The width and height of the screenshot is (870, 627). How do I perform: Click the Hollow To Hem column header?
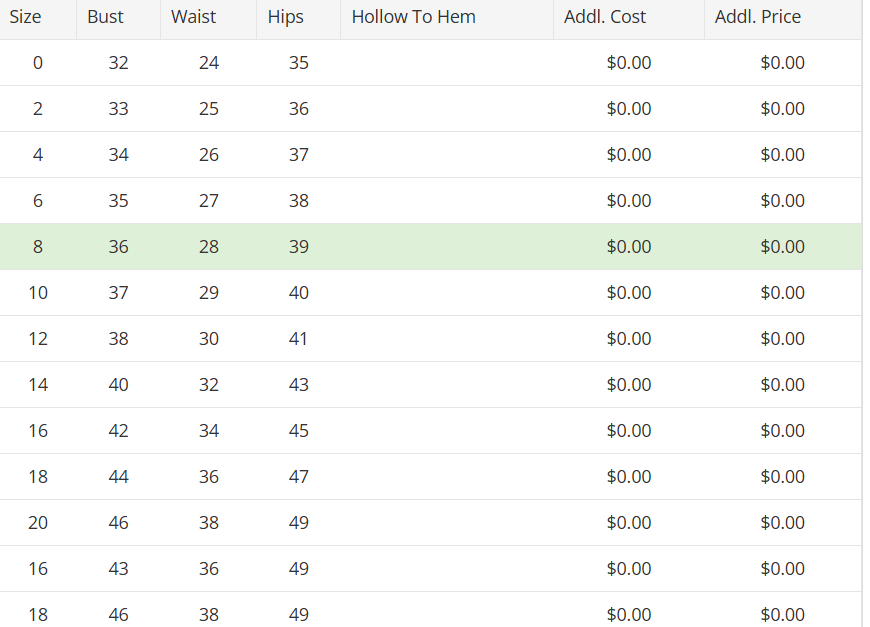[447, 17]
